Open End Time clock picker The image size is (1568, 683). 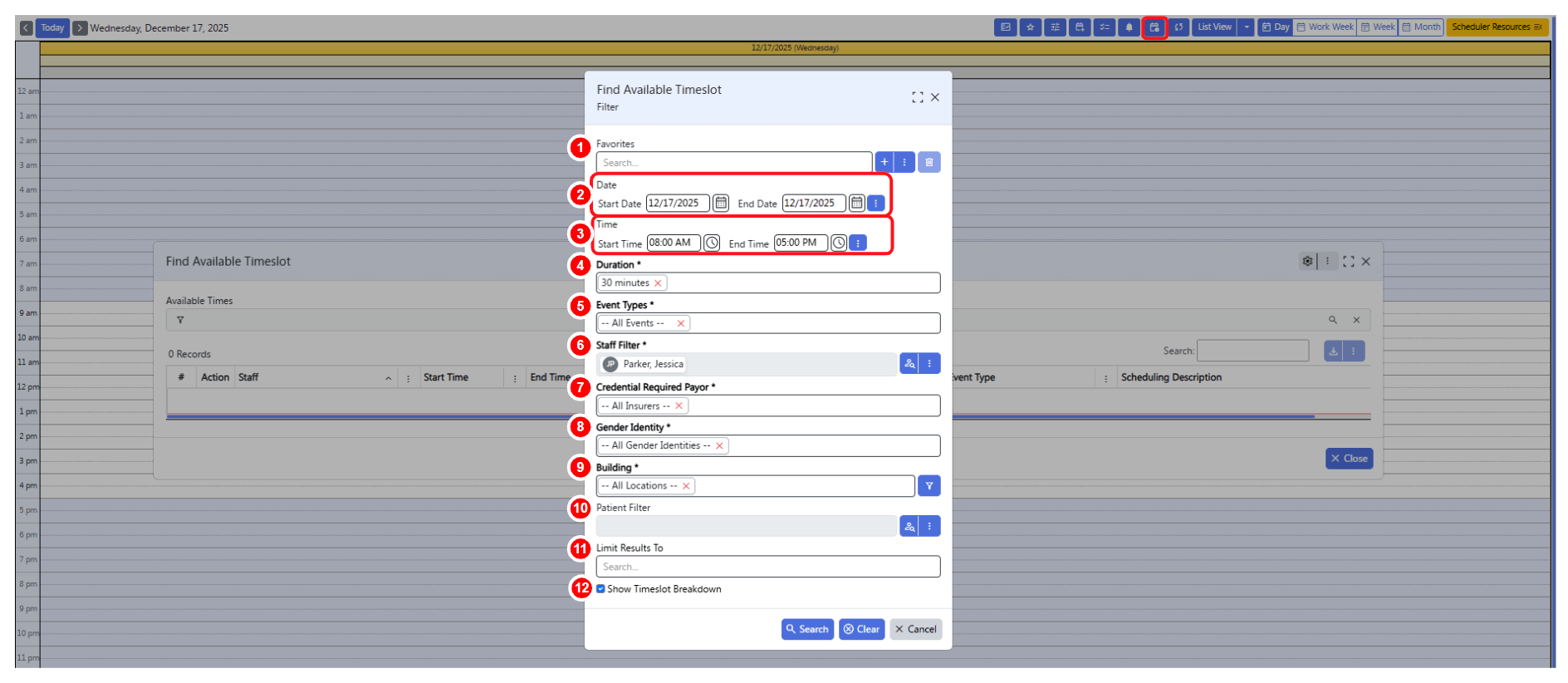pyautogui.click(x=839, y=243)
